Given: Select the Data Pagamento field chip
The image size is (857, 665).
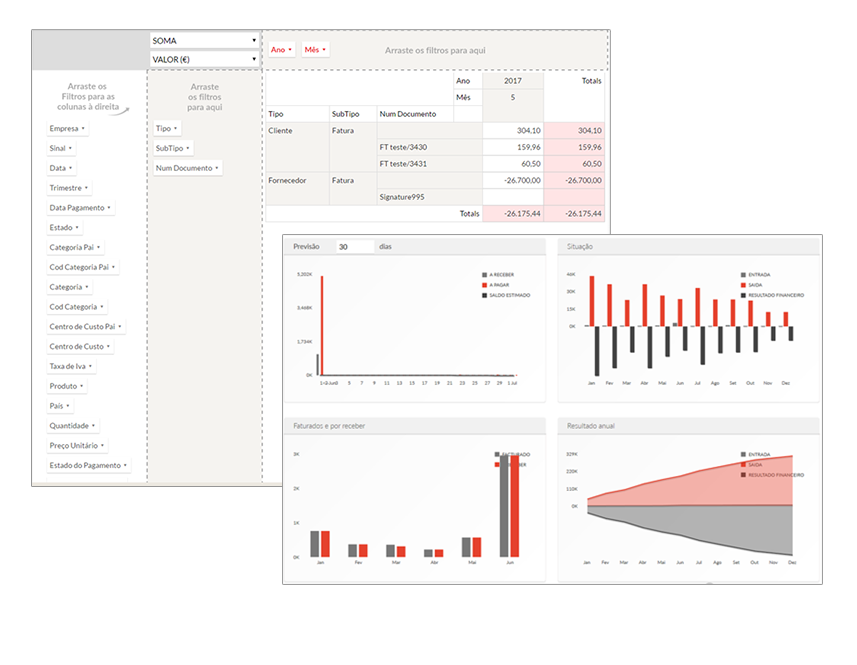Looking at the screenshot, I should pyautogui.click(x=80, y=208).
